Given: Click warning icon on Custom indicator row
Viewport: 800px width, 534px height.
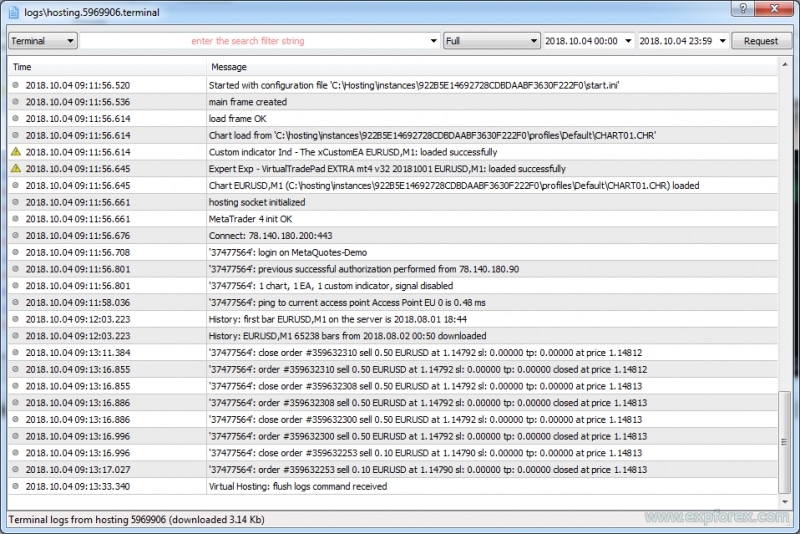Looking at the screenshot, I should pos(15,152).
